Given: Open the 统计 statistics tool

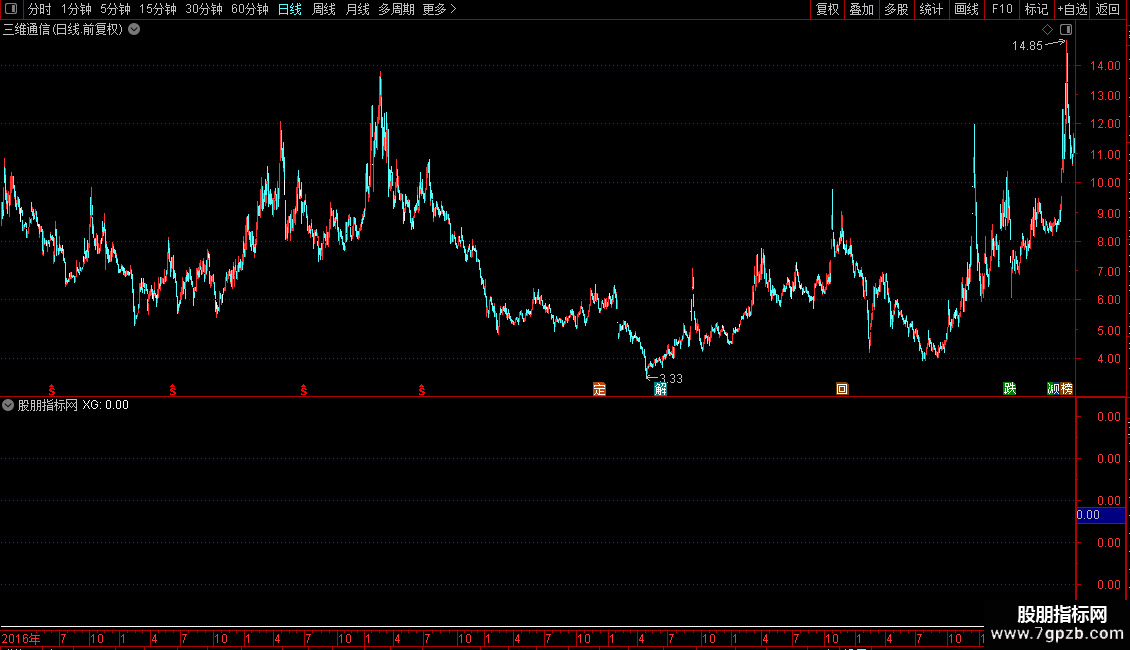Looking at the screenshot, I should (x=930, y=9).
